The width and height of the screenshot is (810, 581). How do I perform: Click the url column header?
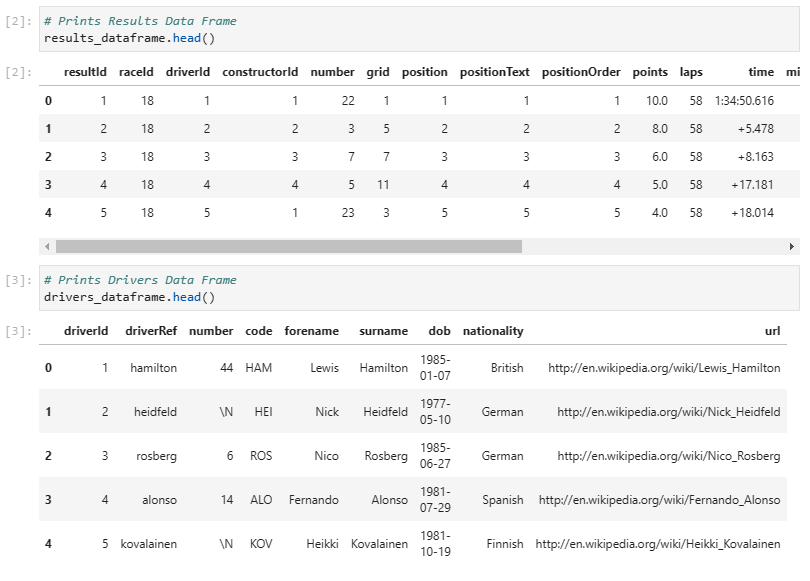[773, 331]
